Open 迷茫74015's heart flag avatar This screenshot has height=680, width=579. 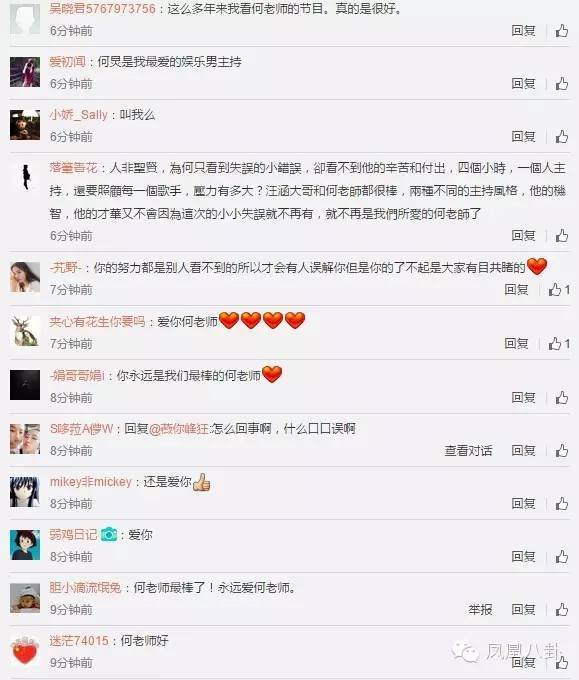pyautogui.click(x=25, y=650)
